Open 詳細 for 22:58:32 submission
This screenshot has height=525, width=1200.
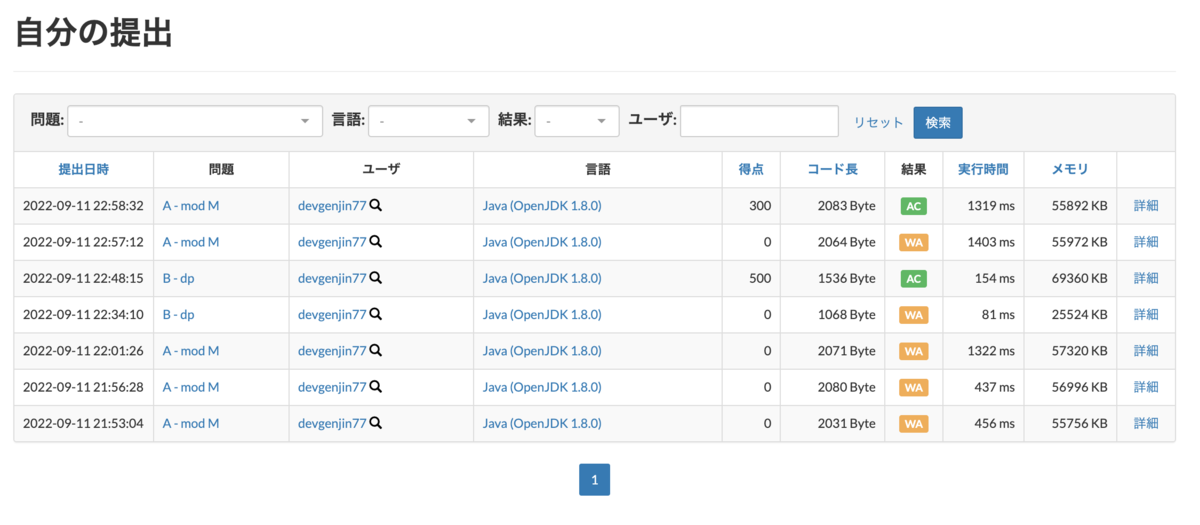point(1146,206)
